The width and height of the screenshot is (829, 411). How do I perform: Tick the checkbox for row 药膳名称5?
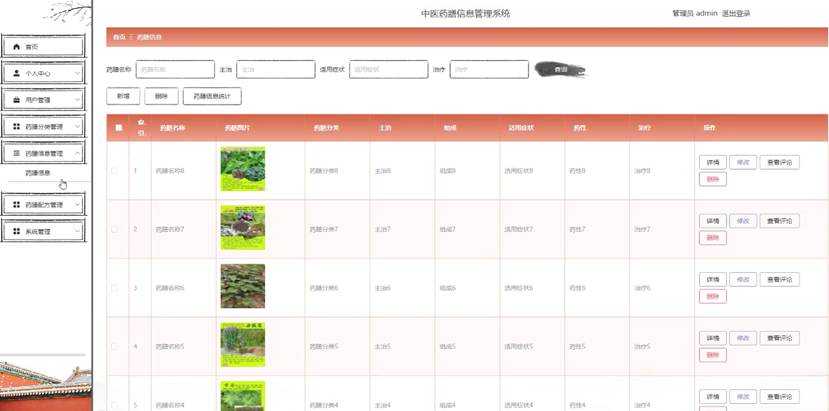pos(115,346)
